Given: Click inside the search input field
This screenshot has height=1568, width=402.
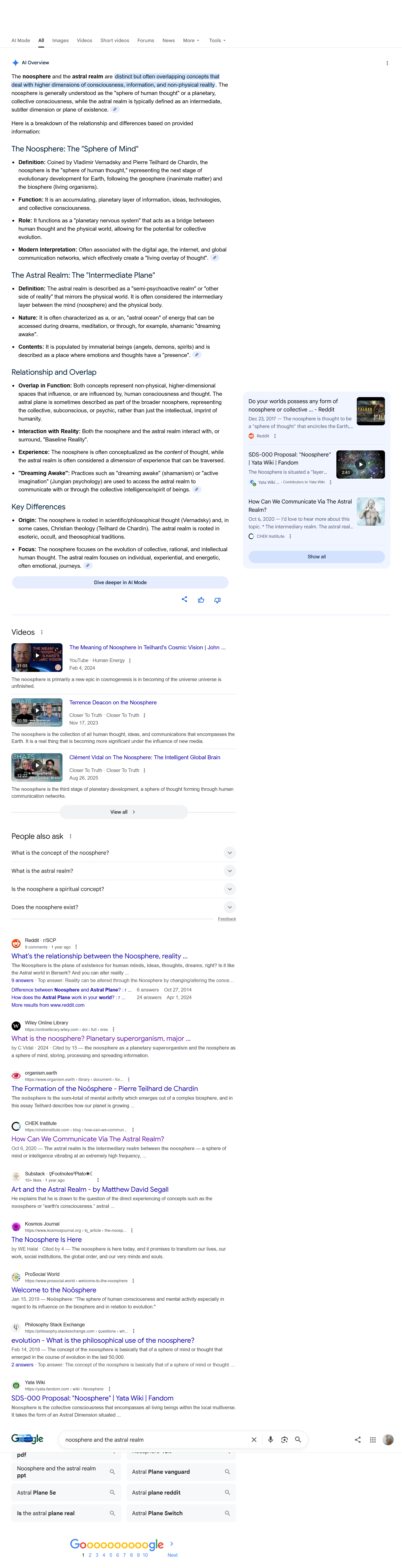Looking at the screenshot, I should click(x=155, y=1440).
